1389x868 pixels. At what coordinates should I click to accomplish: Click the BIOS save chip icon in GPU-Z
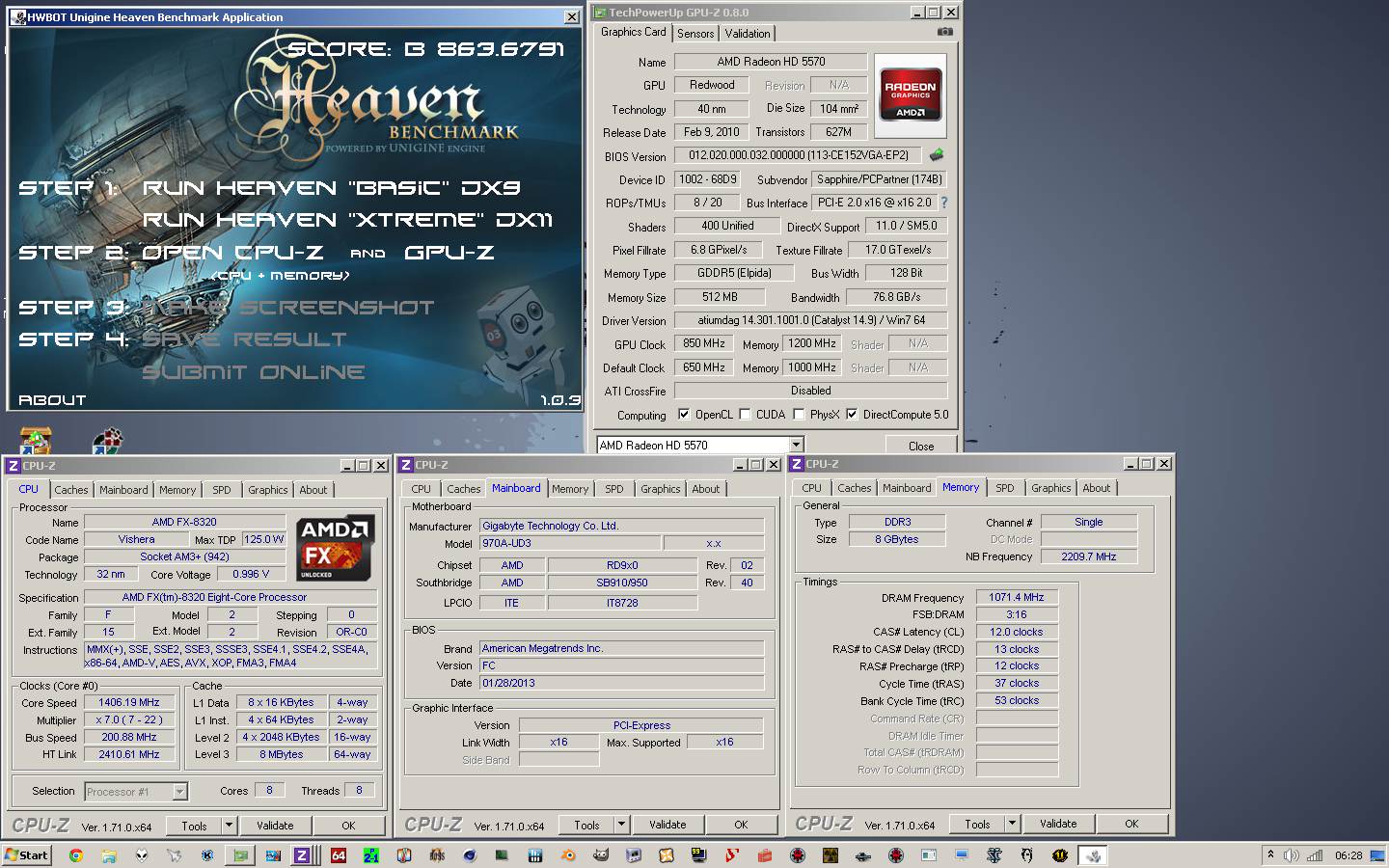click(x=936, y=154)
